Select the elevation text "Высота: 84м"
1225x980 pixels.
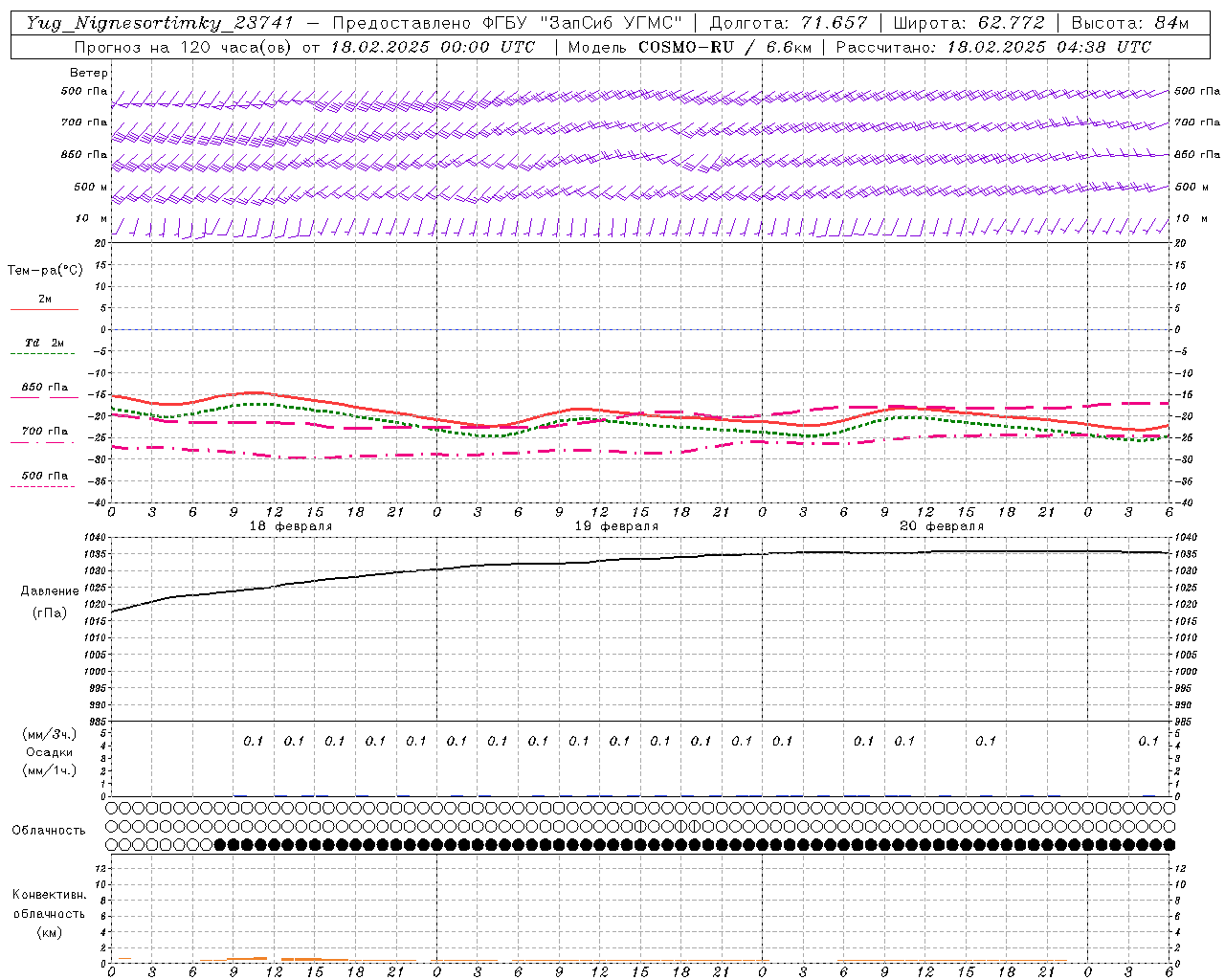pos(1129,23)
